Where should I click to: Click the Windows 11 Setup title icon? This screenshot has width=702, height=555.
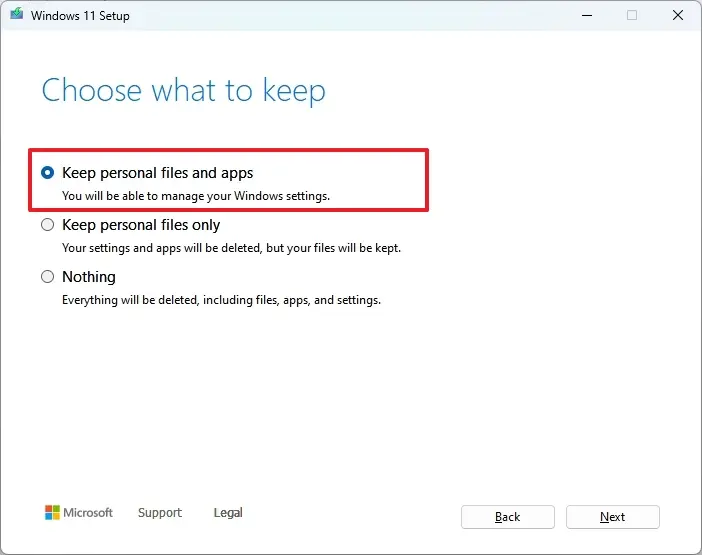coord(17,14)
